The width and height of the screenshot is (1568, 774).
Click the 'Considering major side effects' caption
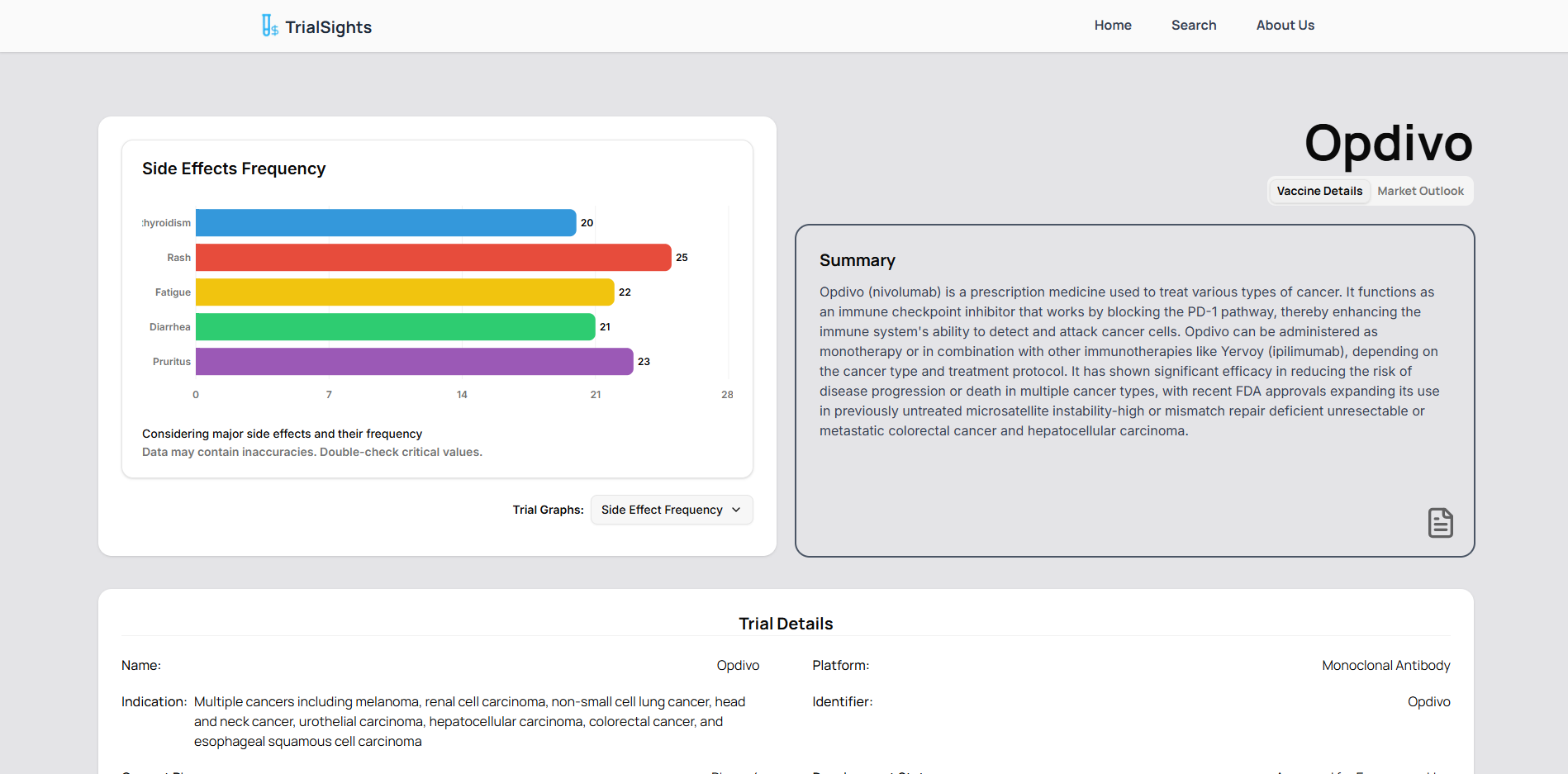tap(282, 434)
